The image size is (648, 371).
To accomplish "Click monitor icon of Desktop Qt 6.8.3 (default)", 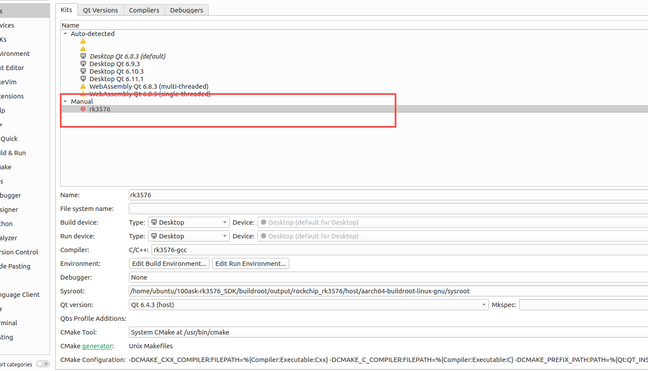I will pos(83,56).
